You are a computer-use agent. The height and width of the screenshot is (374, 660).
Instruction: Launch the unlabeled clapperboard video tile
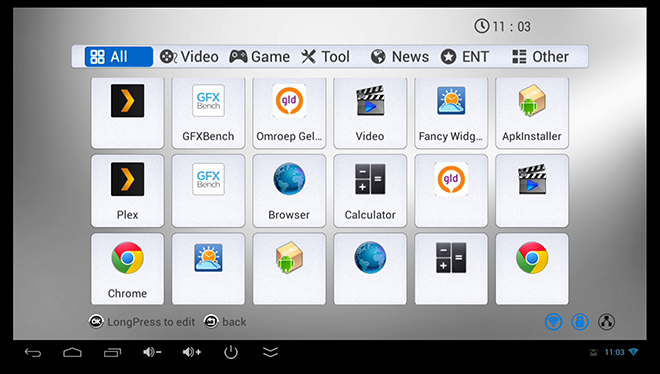click(x=532, y=191)
